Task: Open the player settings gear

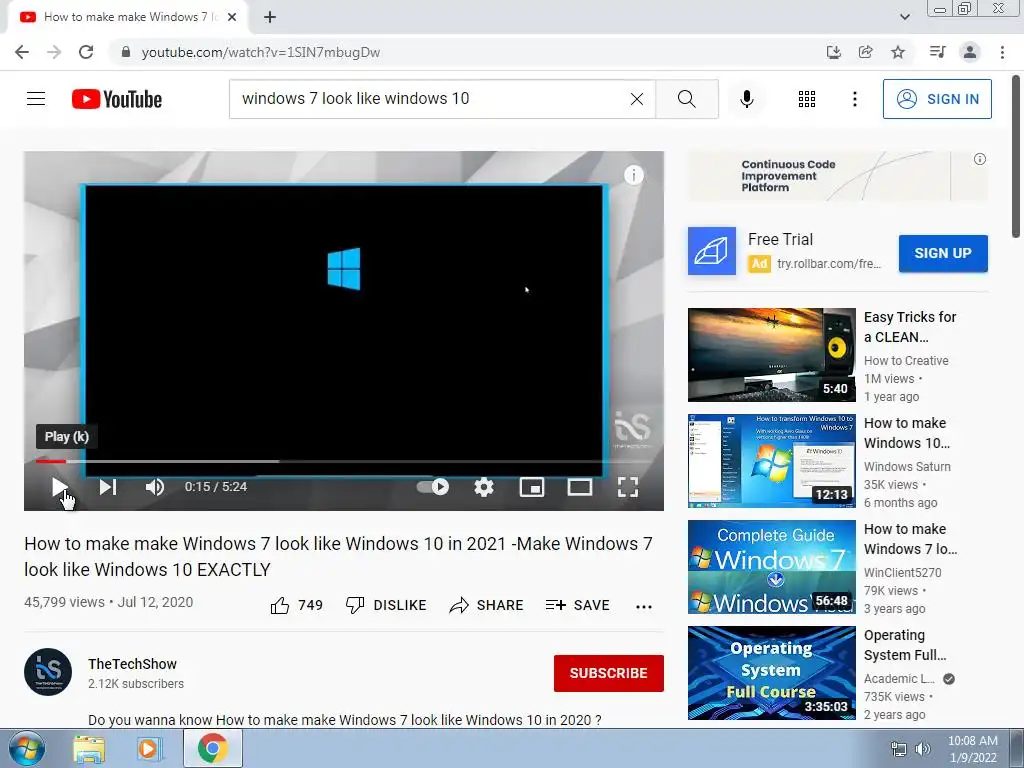Action: pyautogui.click(x=483, y=487)
